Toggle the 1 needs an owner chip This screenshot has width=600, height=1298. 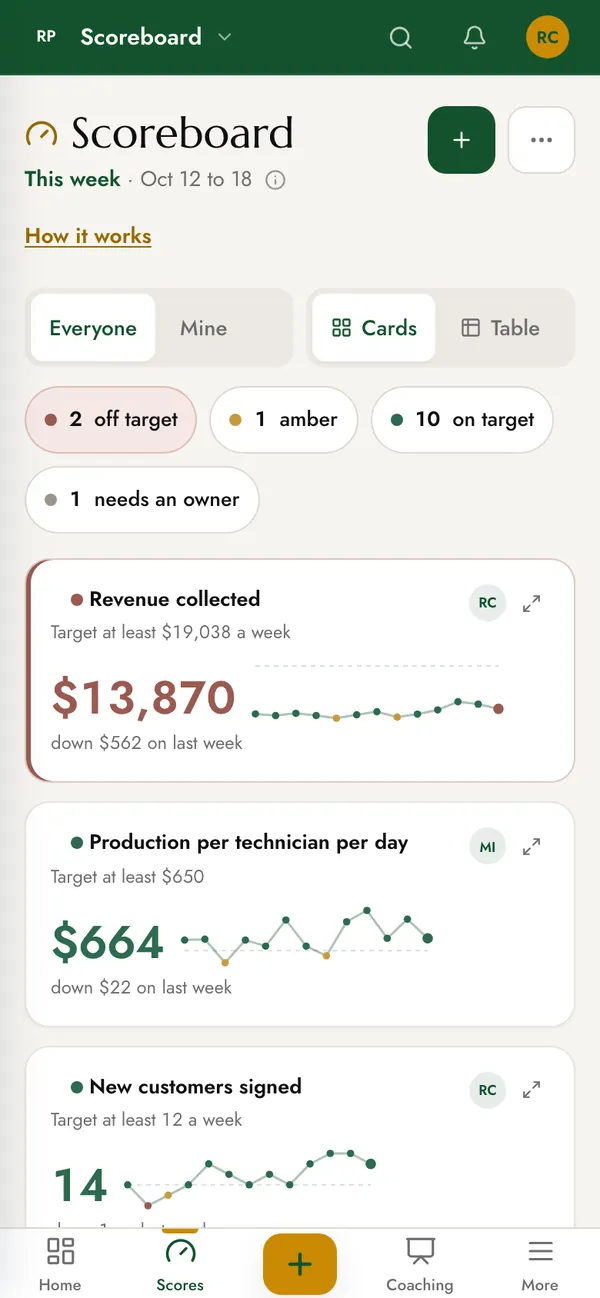pos(142,499)
